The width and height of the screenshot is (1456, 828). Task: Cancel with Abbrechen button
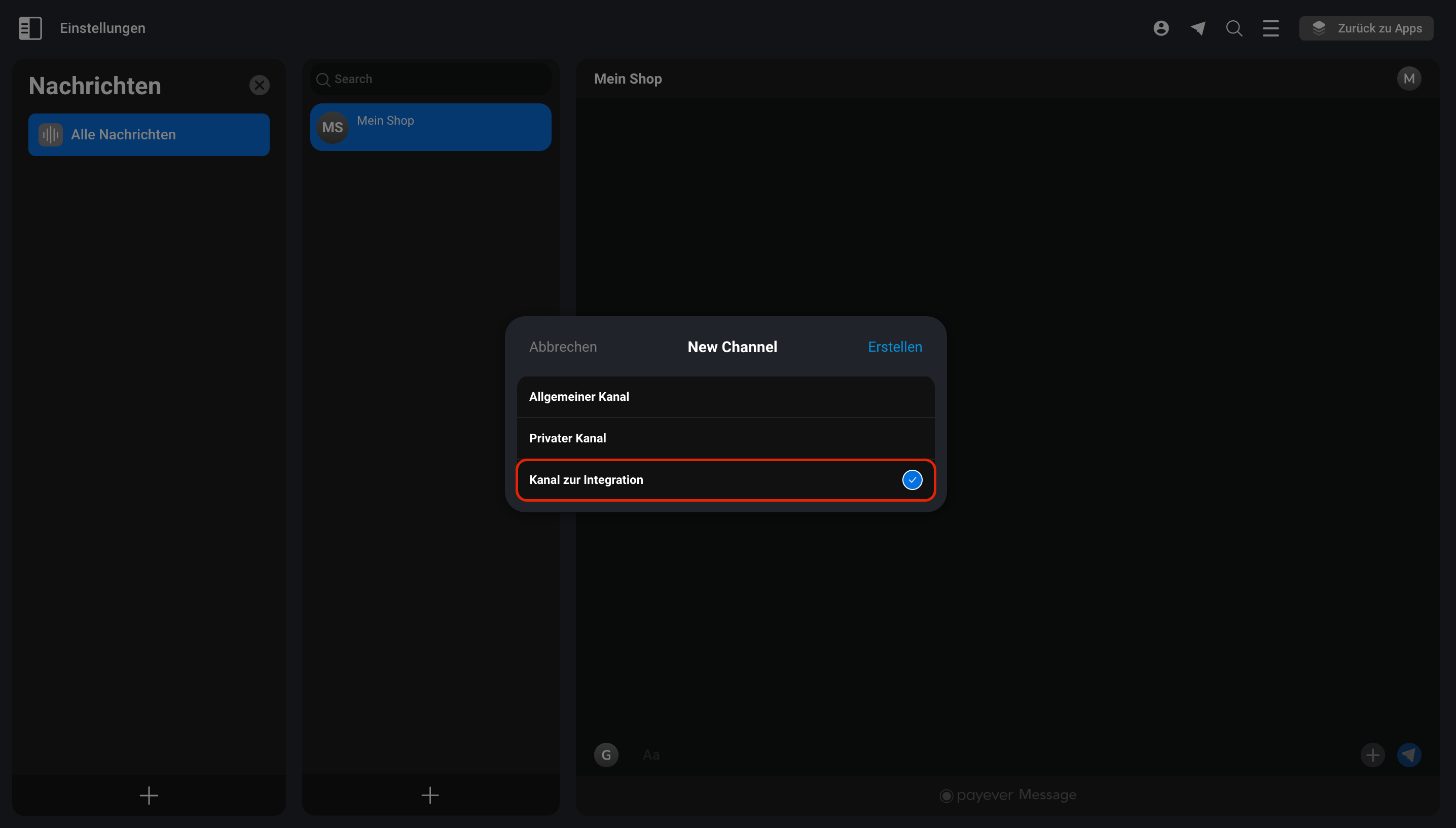[563, 347]
